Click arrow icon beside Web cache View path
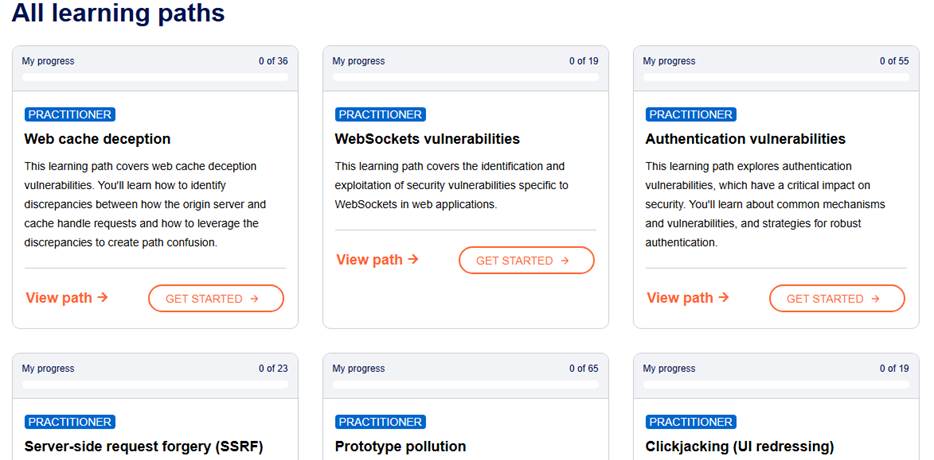Image resolution: width=934 pixels, height=460 pixels. click(102, 297)
